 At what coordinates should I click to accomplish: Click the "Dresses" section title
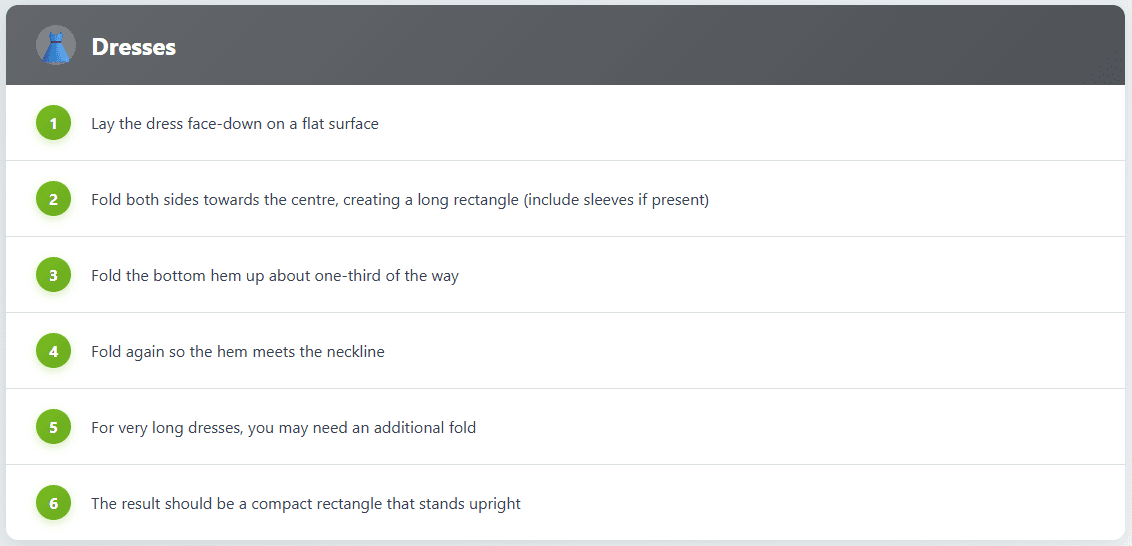click(x=133, y=47)
